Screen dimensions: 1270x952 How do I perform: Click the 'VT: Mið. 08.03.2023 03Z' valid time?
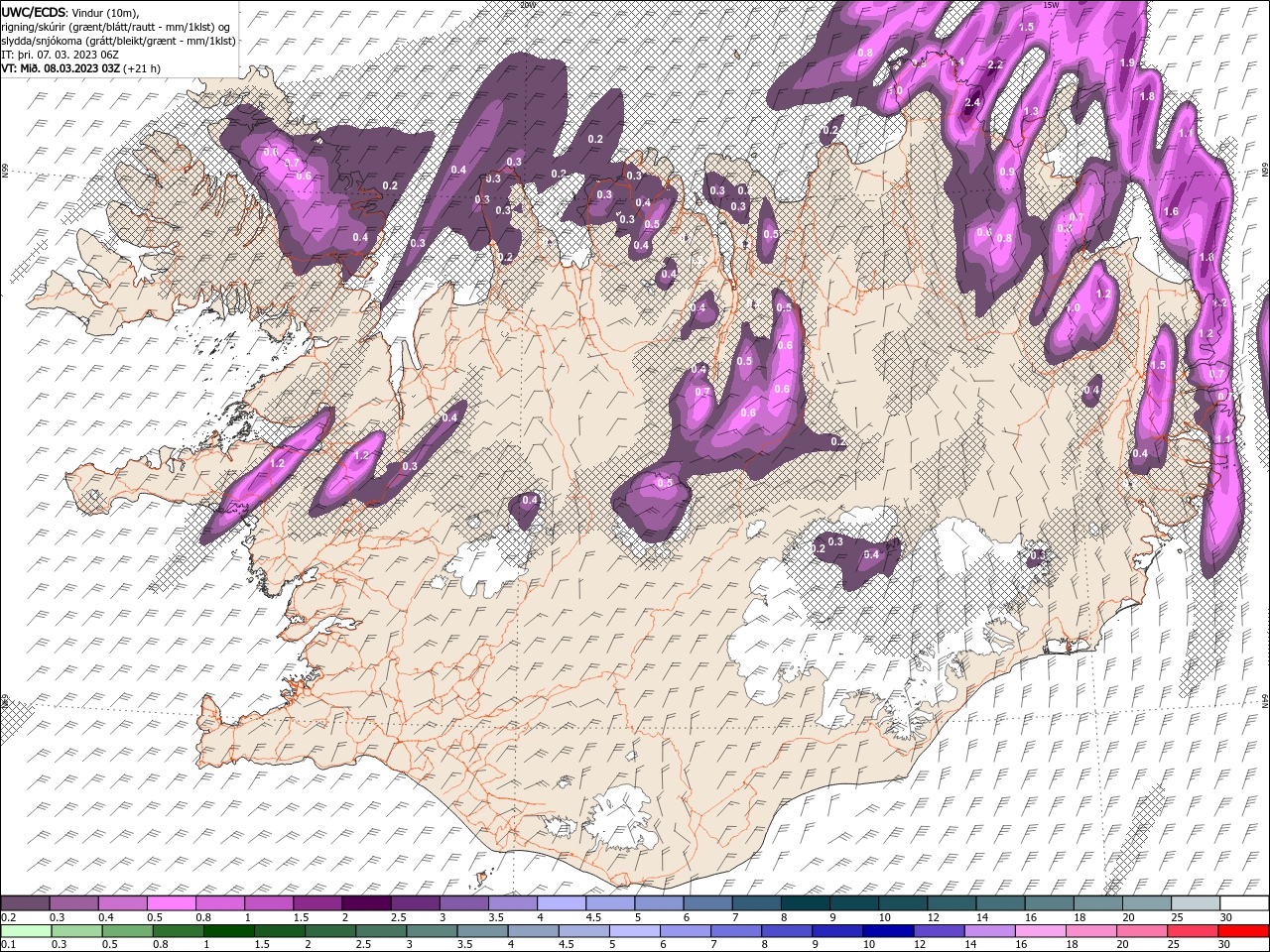tap(61, 68)
